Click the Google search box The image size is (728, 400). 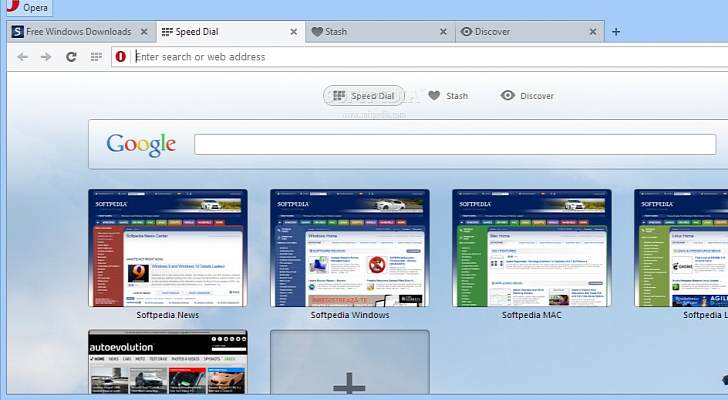click(454, 144)
